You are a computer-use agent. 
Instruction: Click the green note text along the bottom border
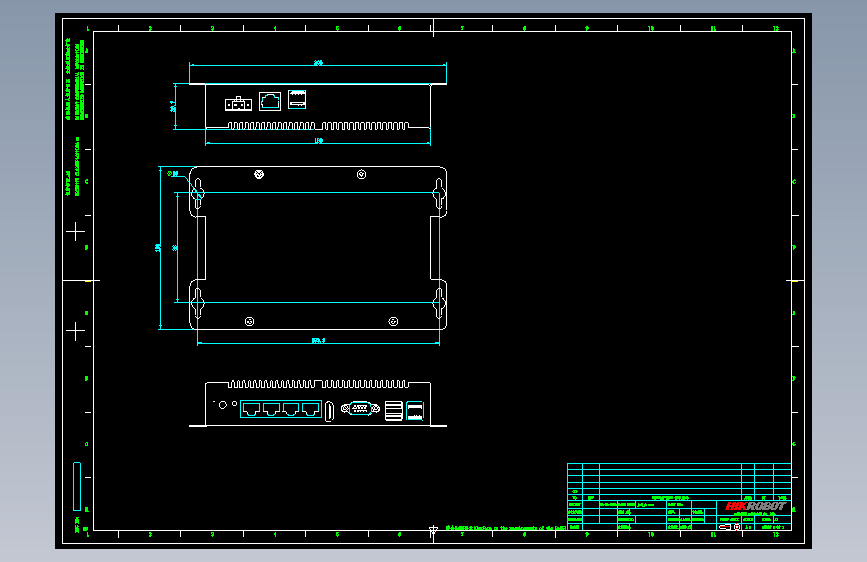(505, 528)
